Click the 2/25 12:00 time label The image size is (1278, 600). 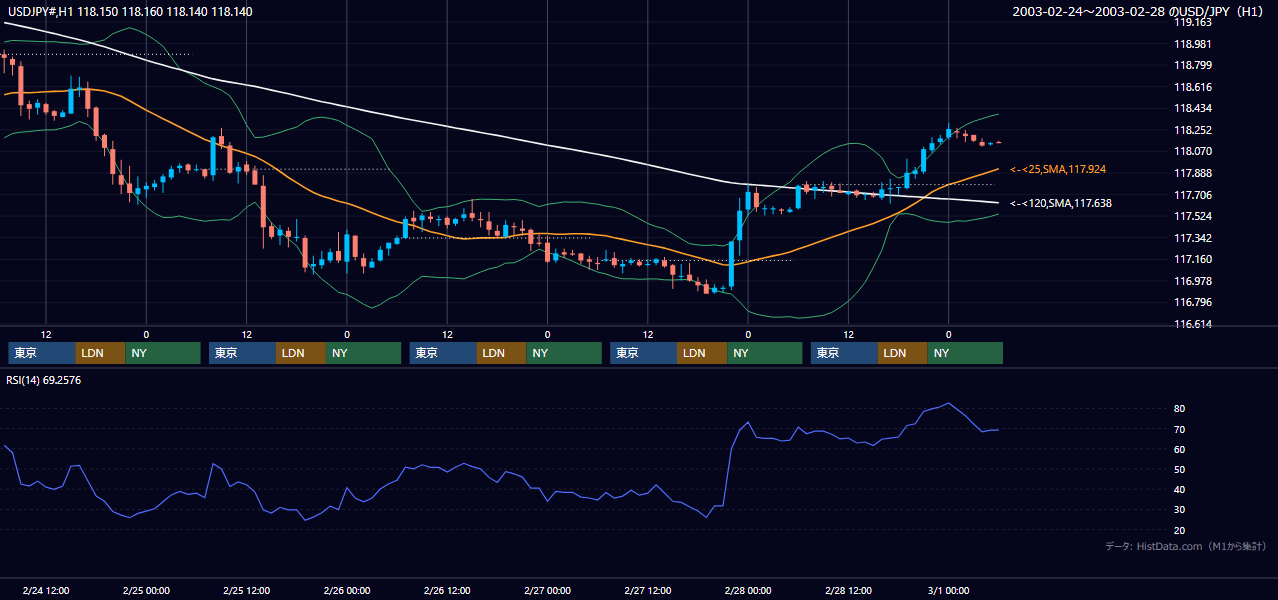pyautogui.click(x=246, y=591)
